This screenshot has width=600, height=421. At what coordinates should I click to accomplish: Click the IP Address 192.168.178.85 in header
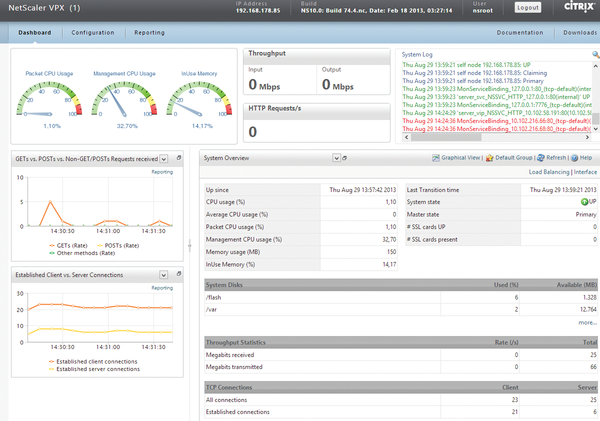click(x=258, y=10)
